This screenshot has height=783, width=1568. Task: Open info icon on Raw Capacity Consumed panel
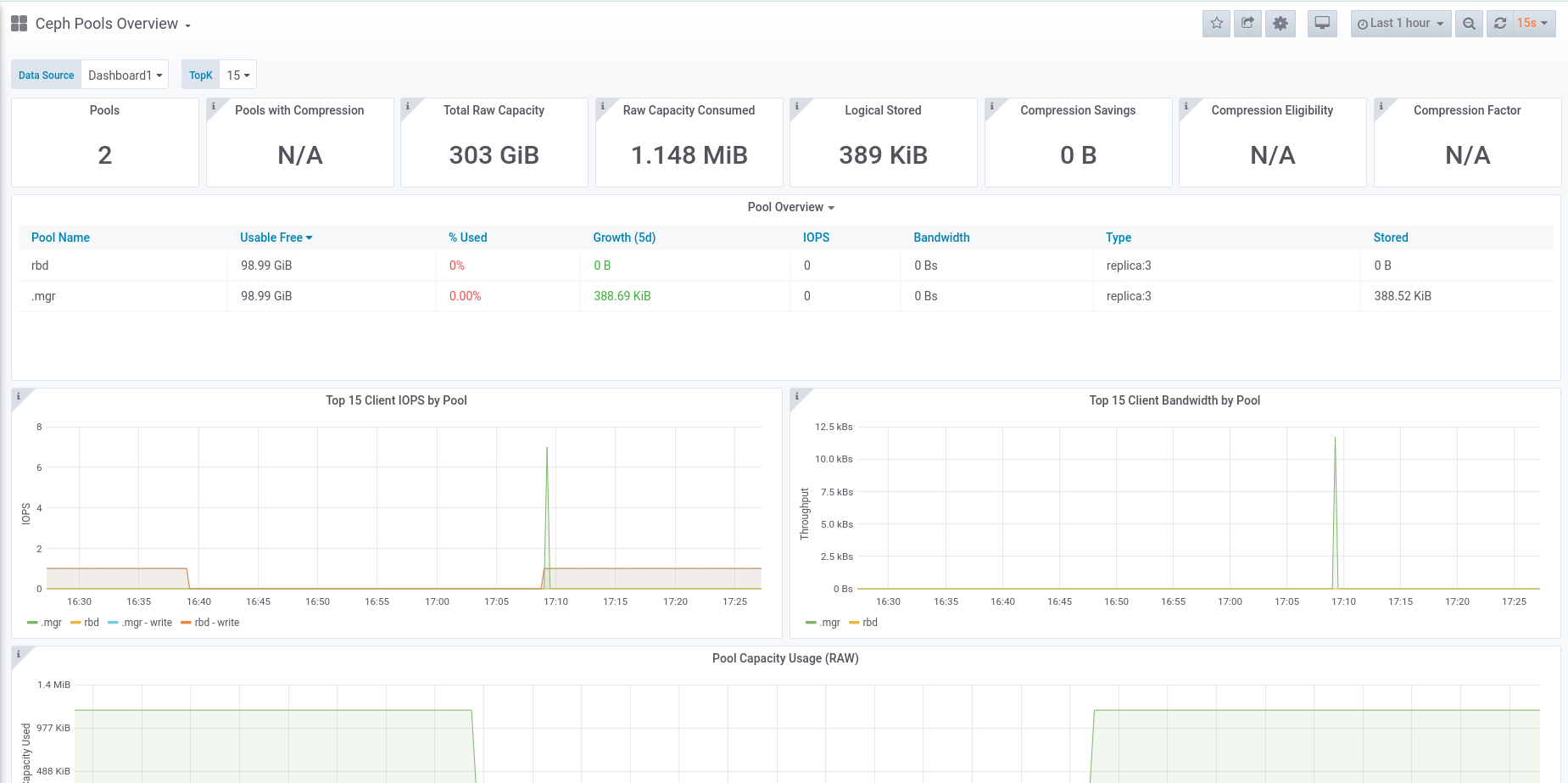pos(603,106)
